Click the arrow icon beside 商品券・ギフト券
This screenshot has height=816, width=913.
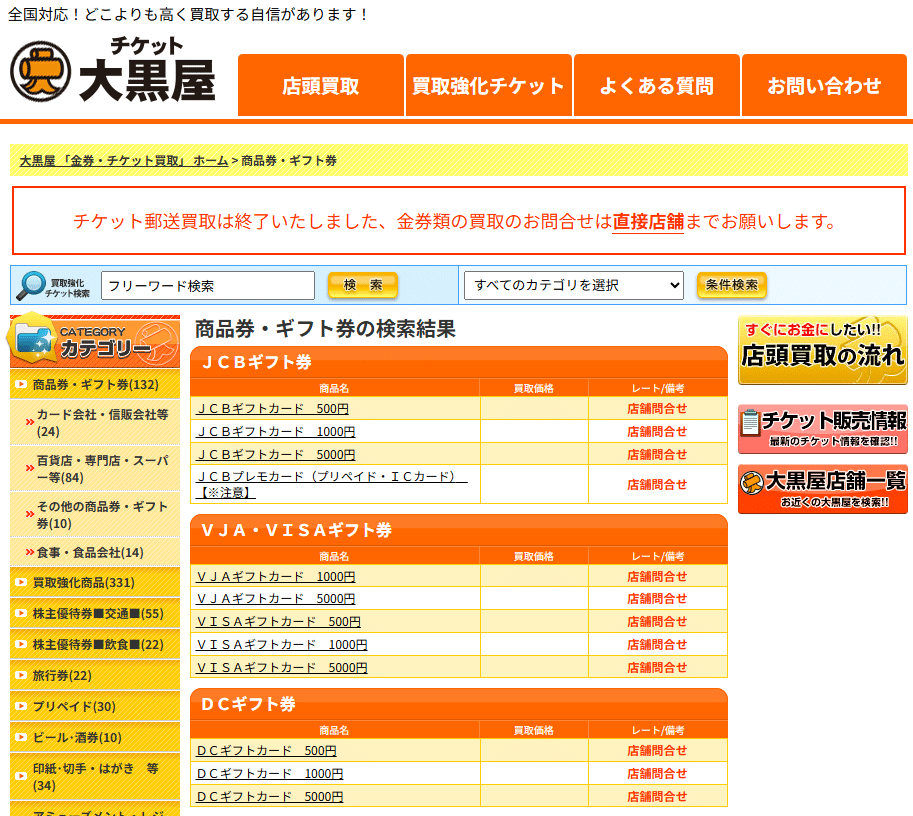tap(19, 384)
